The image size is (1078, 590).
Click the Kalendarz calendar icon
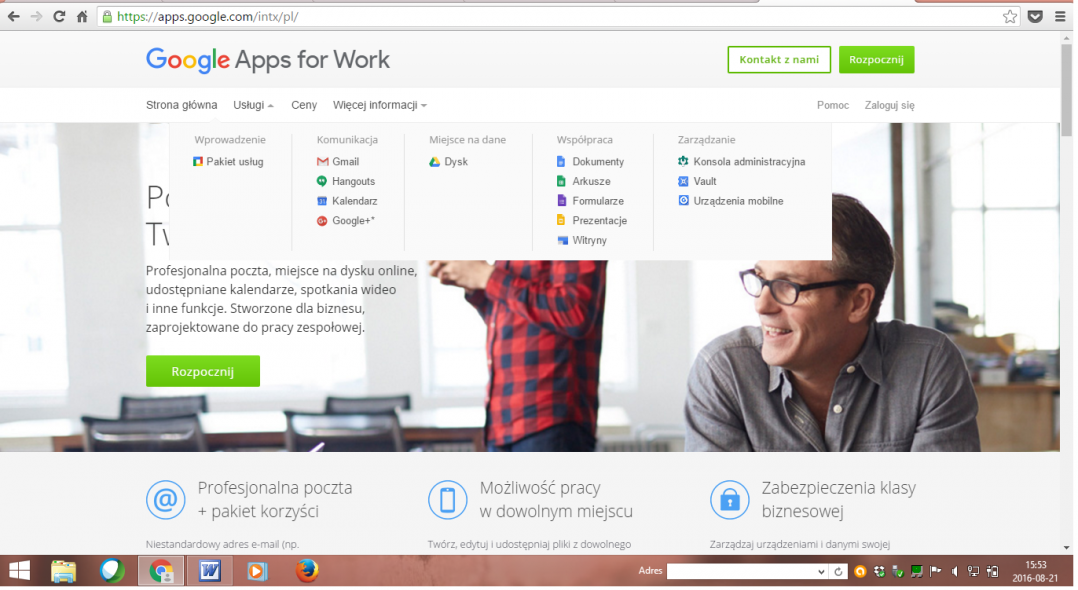pos(322,201)
